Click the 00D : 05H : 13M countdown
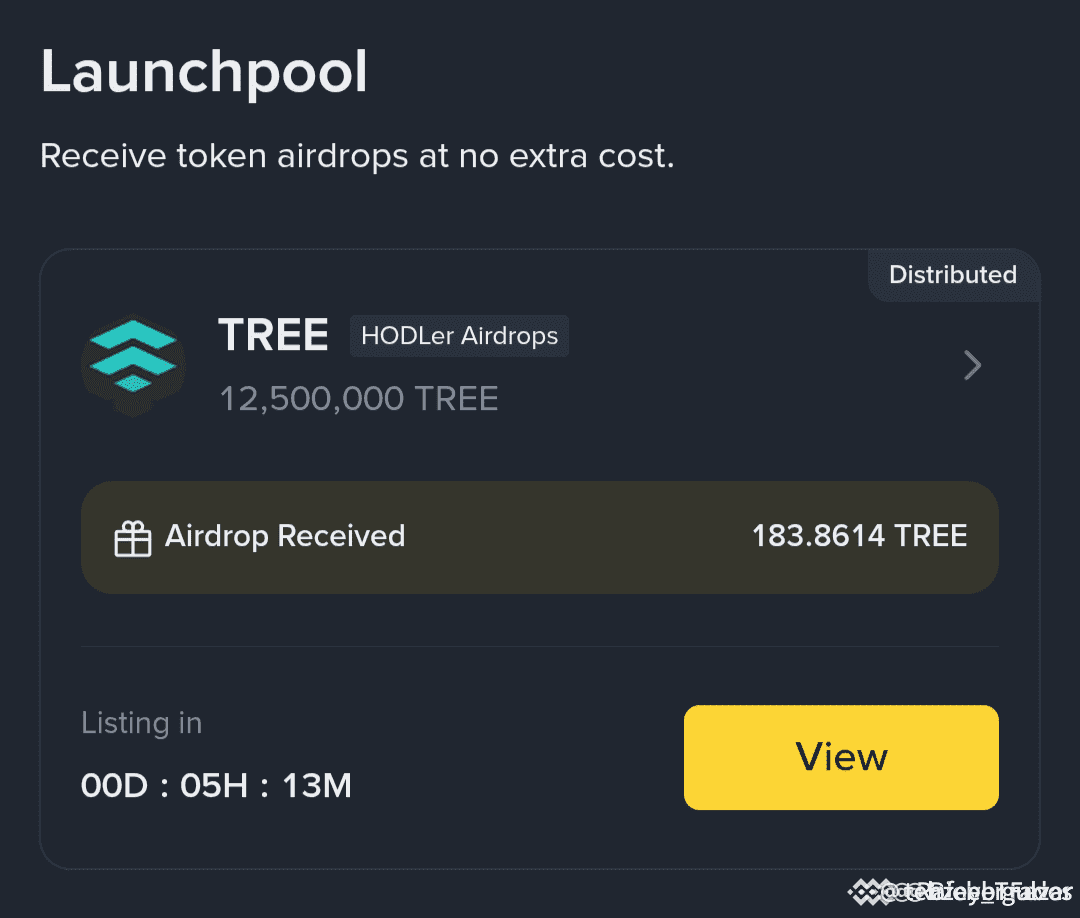 216,786
